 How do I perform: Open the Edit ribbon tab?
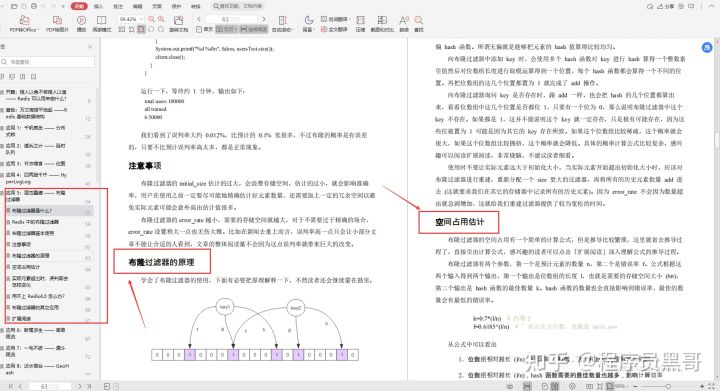point(137,6)
